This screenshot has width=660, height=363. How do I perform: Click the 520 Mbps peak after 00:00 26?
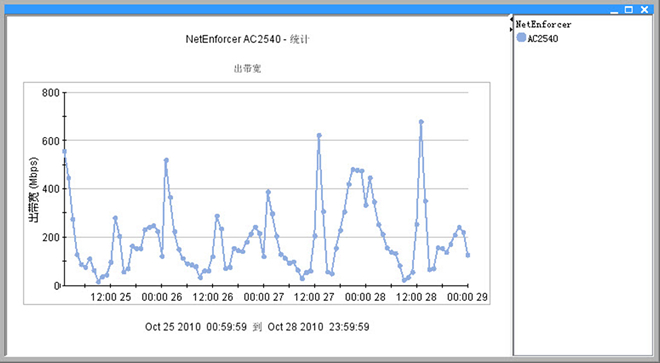pos(166,160)
